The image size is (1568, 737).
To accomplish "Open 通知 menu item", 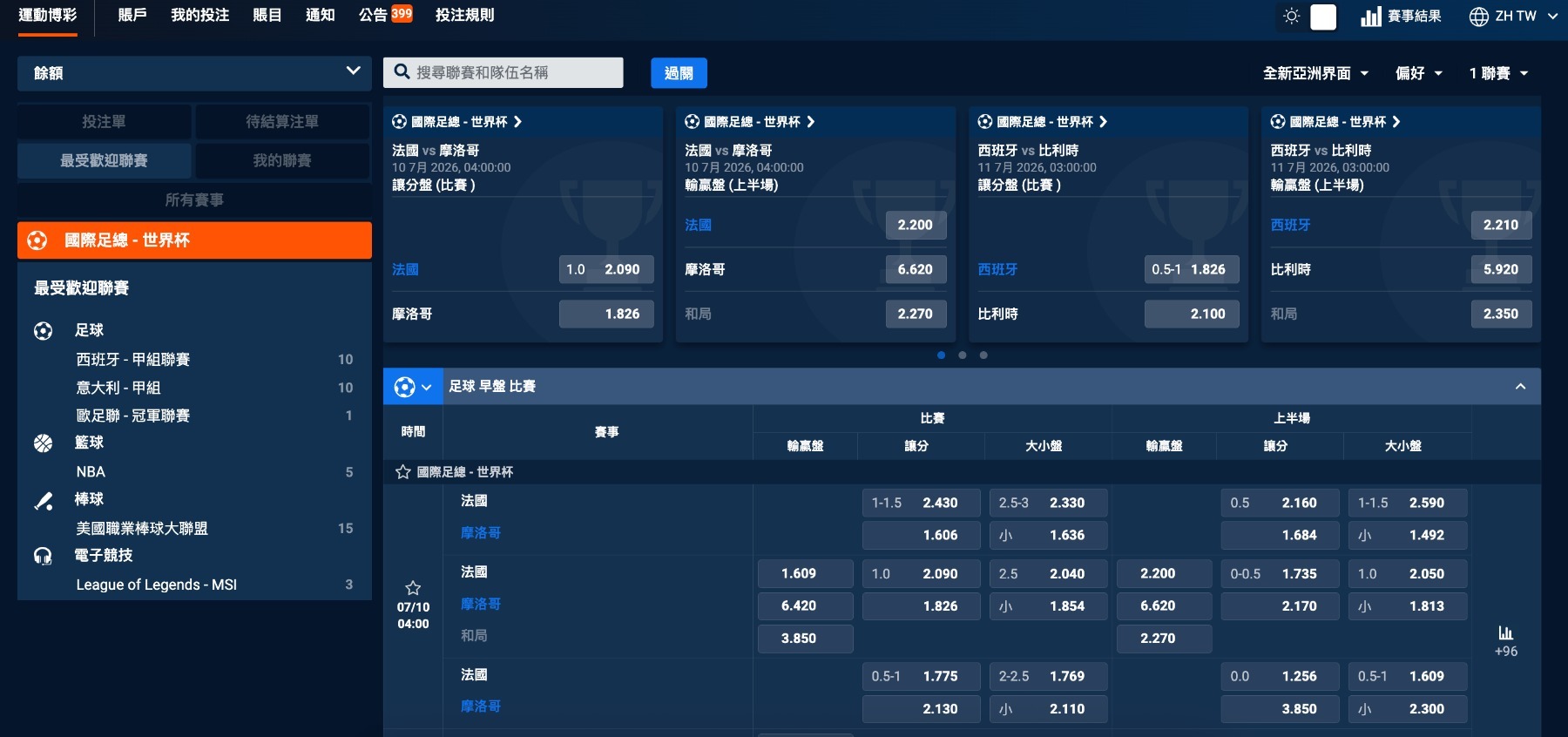I will [321, 15].
